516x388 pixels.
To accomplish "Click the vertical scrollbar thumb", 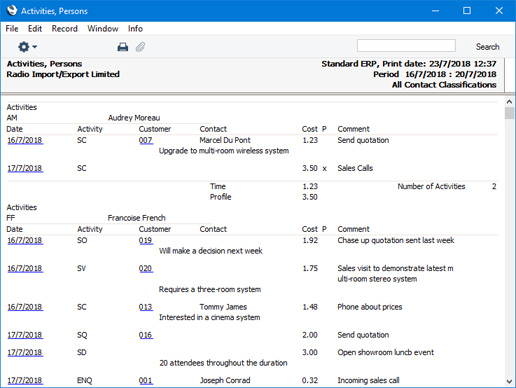I will pos(509,113).
